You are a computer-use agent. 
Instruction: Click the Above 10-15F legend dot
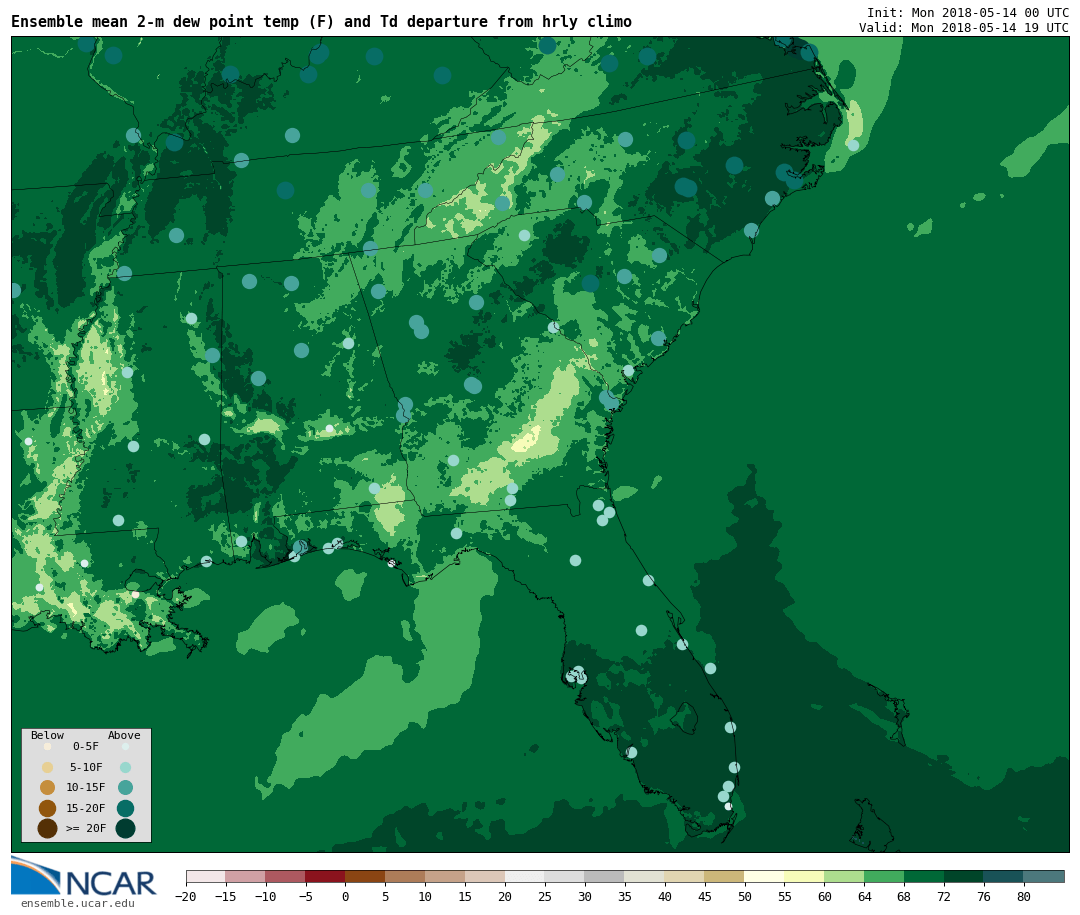(125, 787)
